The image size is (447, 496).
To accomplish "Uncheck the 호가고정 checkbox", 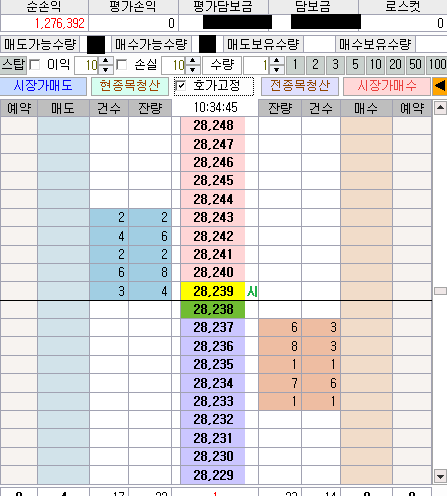I will [180, 86].
